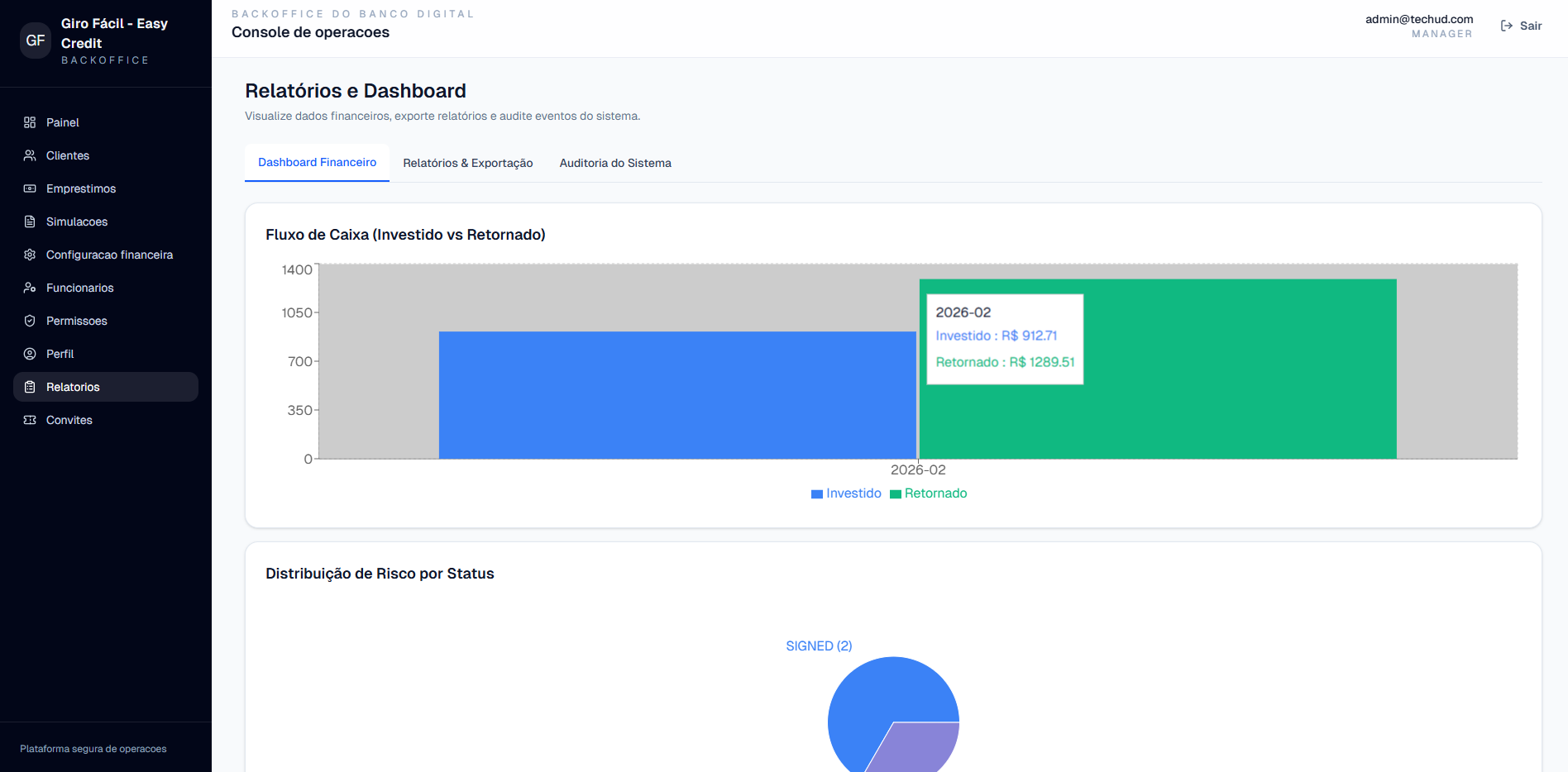Click the Retornado legend label
1568x772 pixels.
pos(935,493)
